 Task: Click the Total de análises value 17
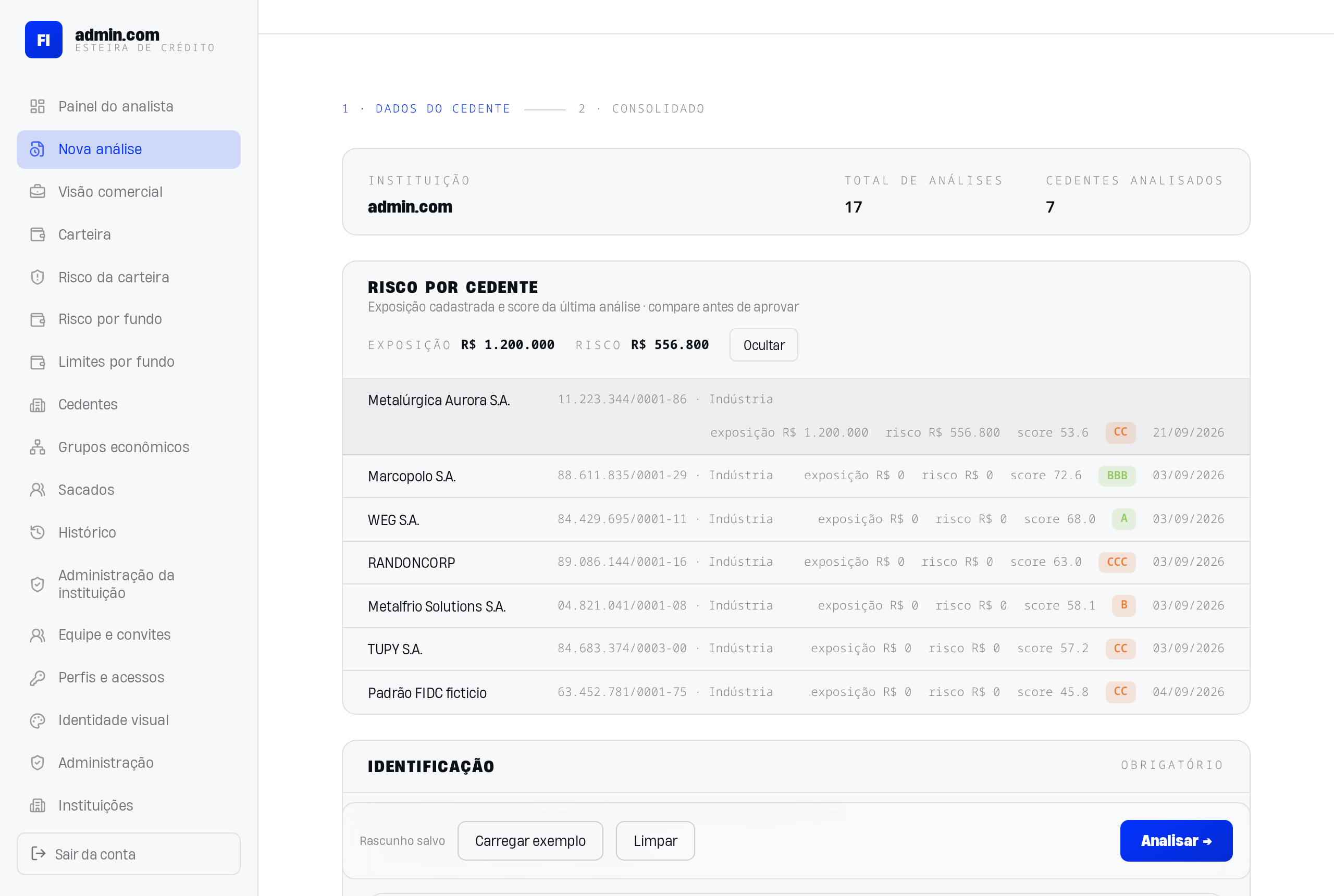pos(854,207)
